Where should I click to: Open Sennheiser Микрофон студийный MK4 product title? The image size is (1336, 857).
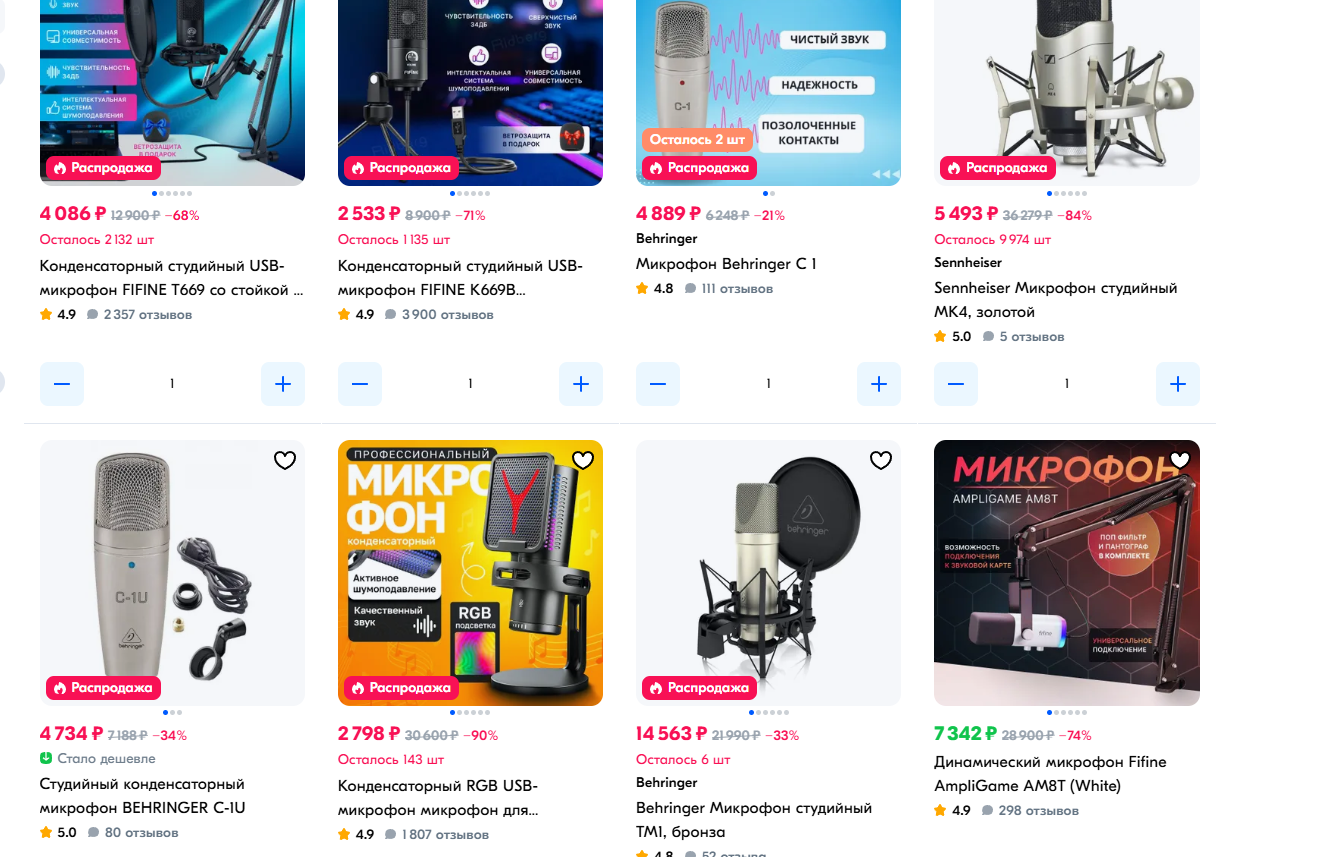coord(1056,300)
